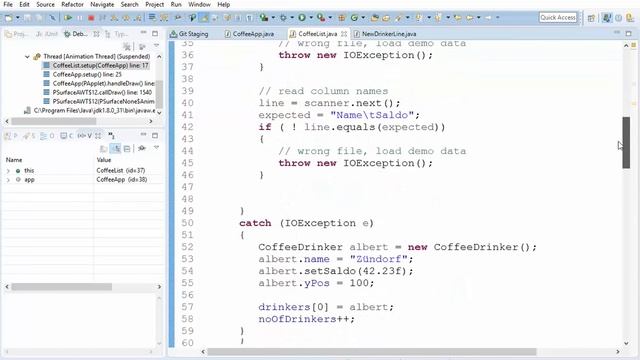Expand the 'this' variable row
The image size is (640, 360).
point(8,171)
